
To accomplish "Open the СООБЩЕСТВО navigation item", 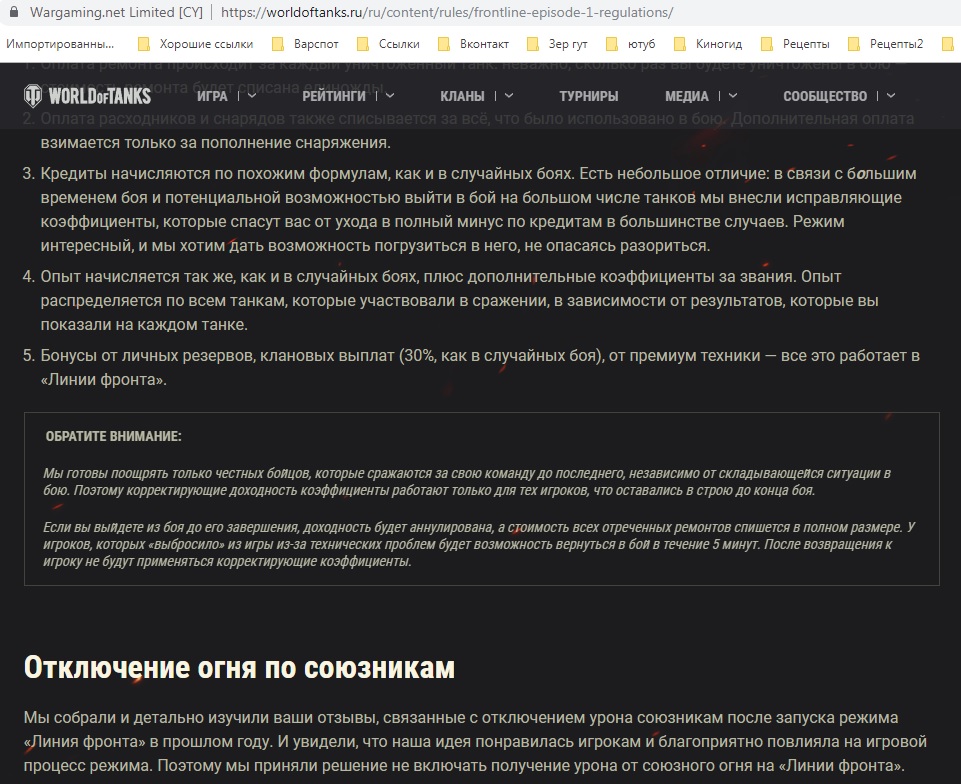I will 825,96.
